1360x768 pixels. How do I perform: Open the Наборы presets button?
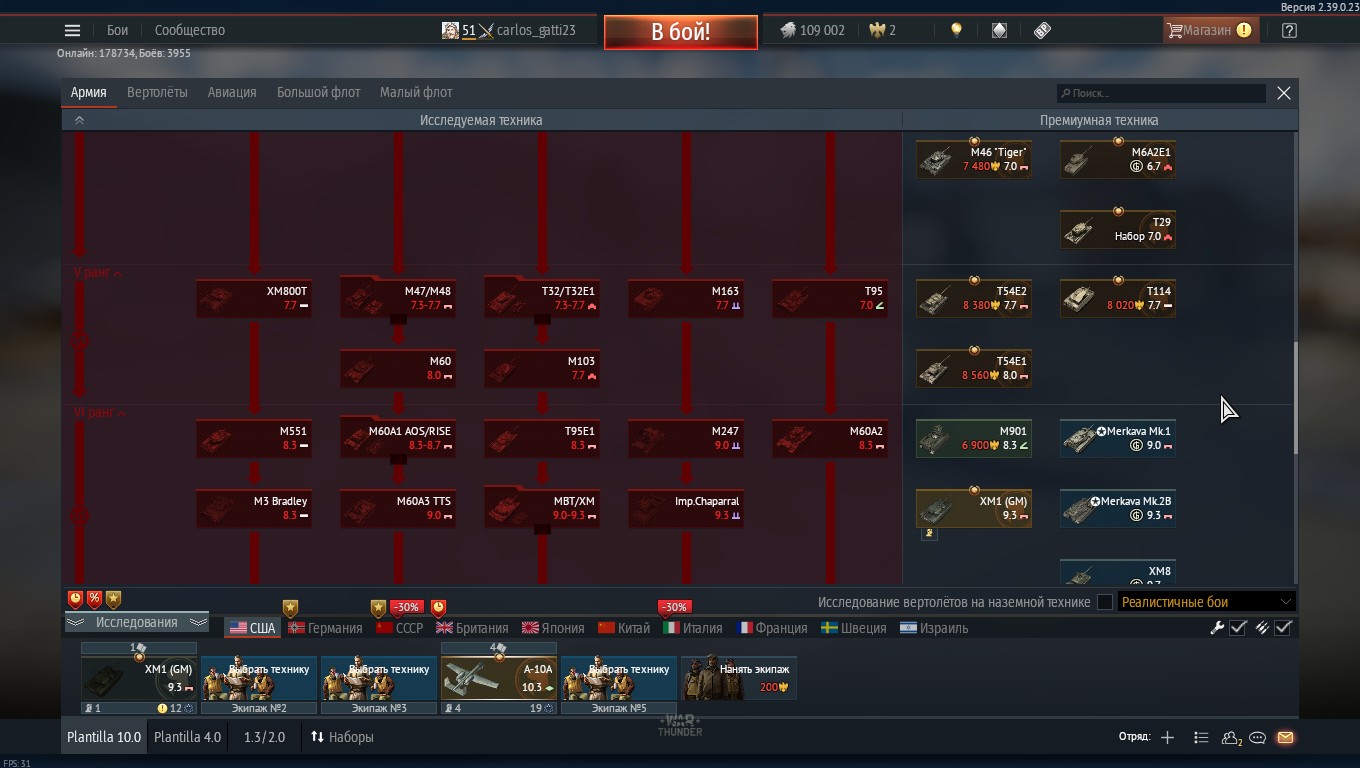tap(342, 737)
